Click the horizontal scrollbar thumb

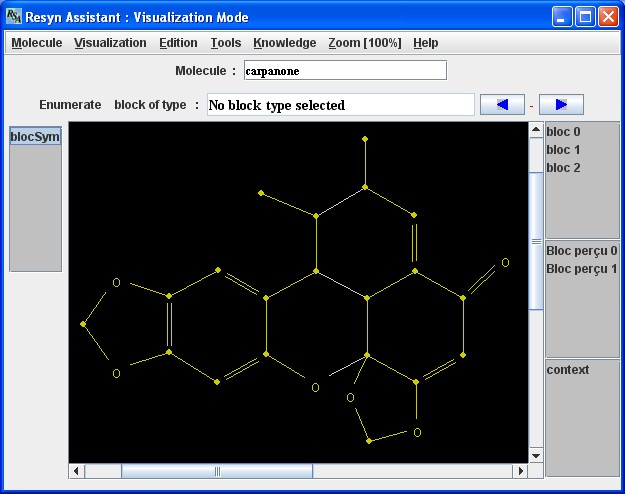pyautogui.click(x=217, y=471)
